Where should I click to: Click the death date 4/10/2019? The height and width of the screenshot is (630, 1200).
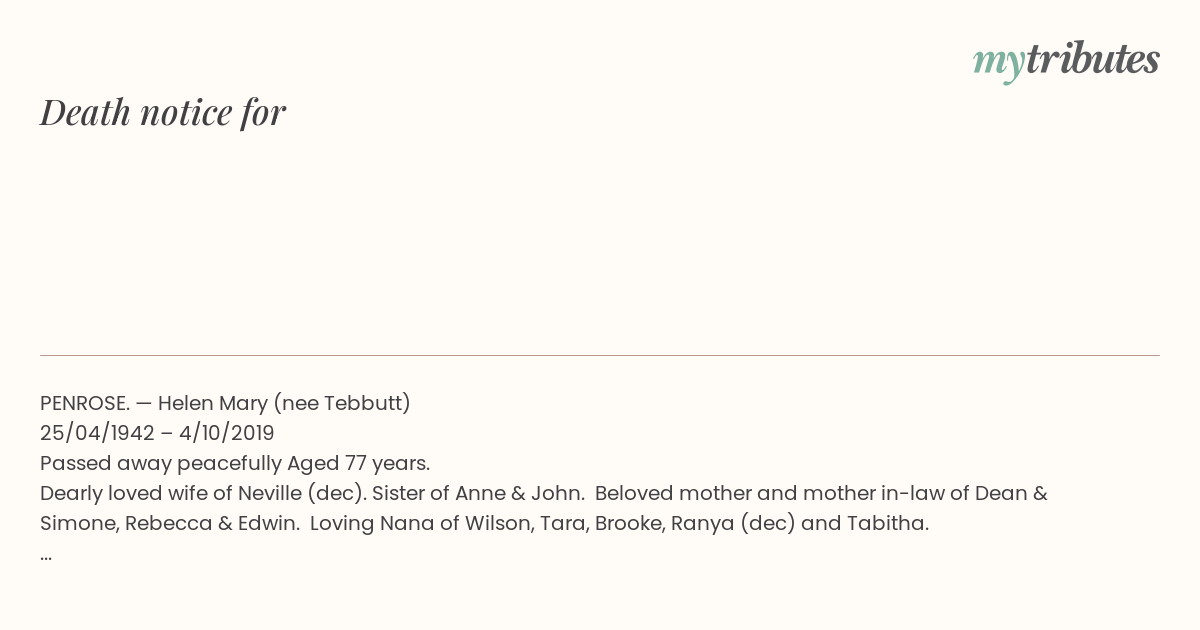227,433
